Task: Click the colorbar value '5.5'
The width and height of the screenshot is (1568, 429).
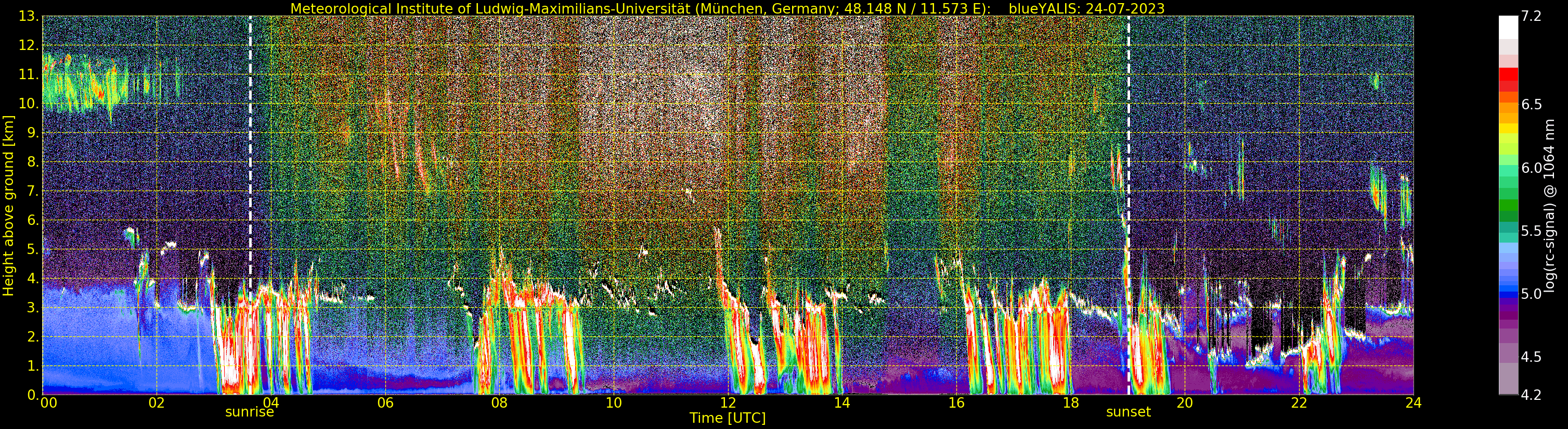Action: click(1532, 231)
